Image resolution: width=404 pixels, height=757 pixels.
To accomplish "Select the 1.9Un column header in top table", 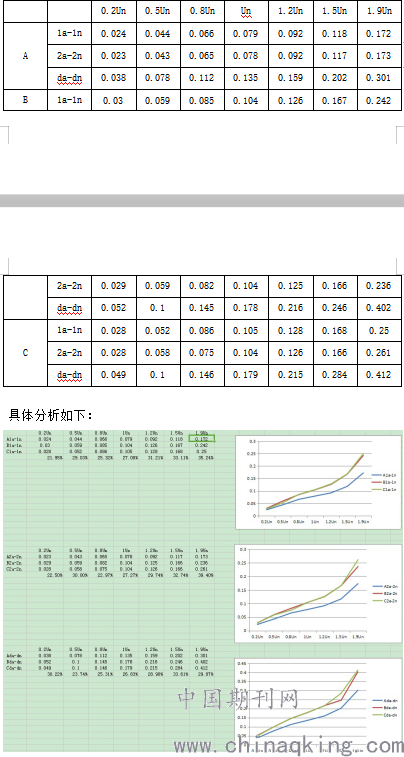I will (x=379, y=11).
